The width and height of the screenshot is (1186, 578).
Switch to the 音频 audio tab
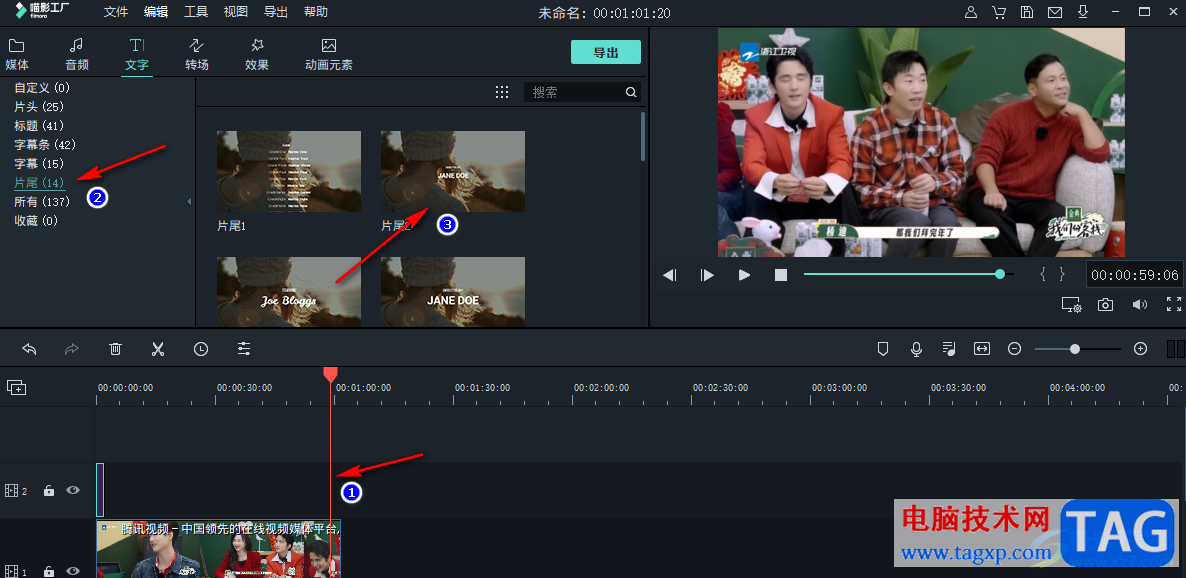76,54
